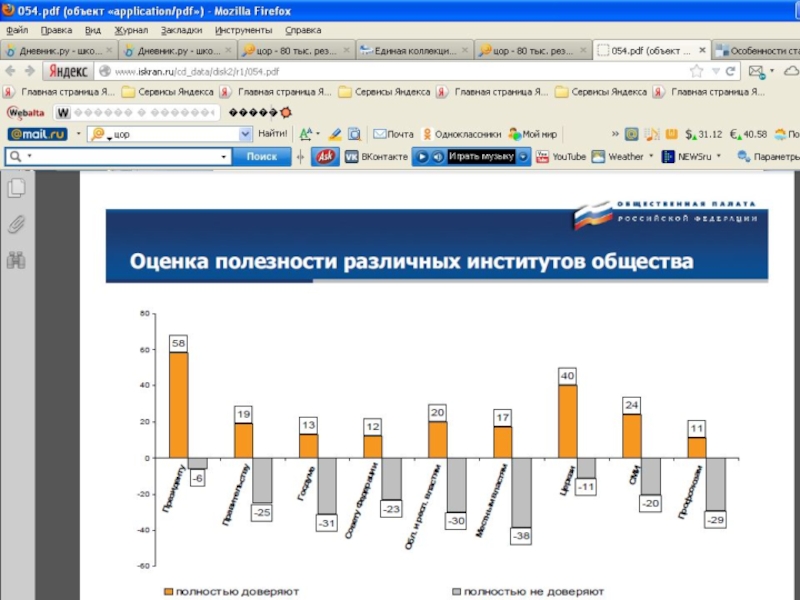
Task: Open the Правка menu
Action: click(56, 30)
